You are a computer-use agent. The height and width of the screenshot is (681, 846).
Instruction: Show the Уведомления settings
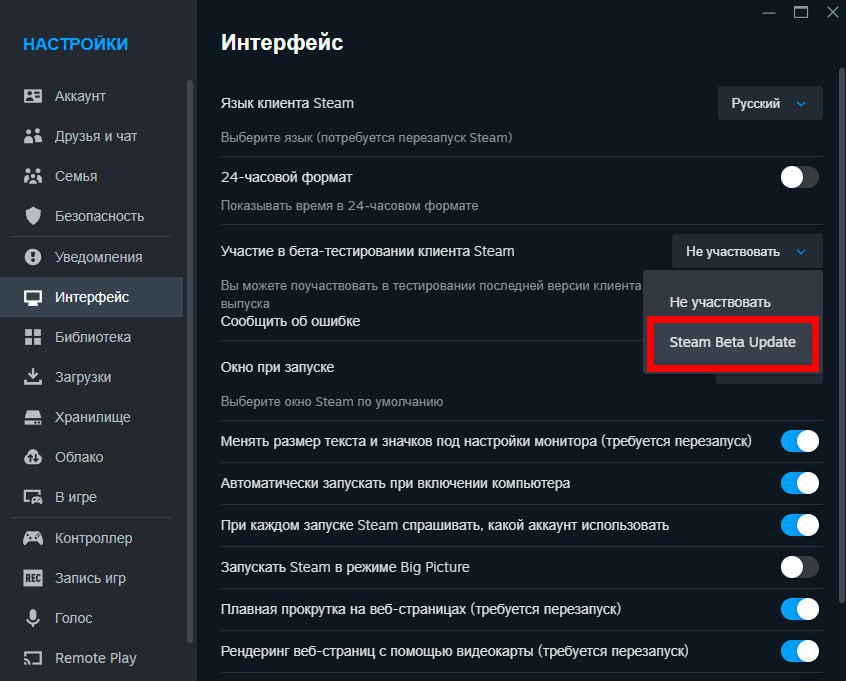(92, 257)
